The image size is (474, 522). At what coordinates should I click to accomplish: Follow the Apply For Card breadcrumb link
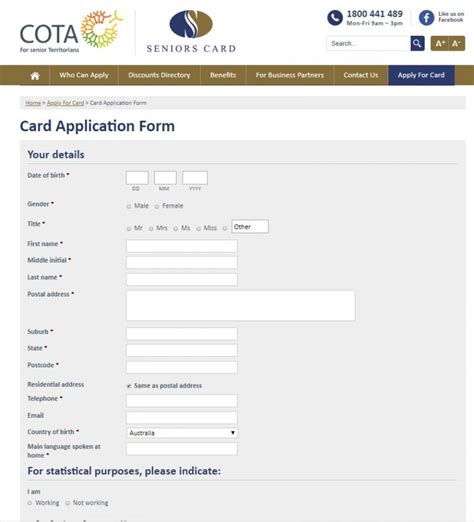(65, 103)
